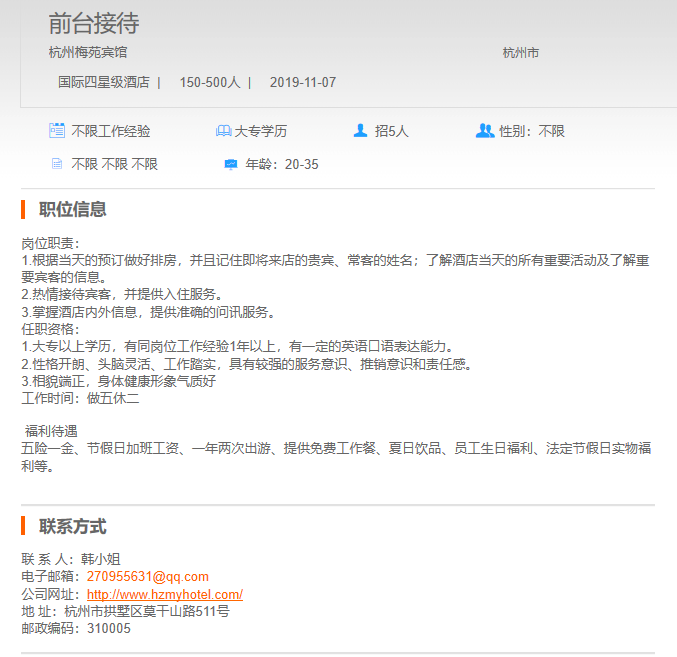Click the 联系方式 section heading
Screen dimensions: 677x657
[72, 526]
